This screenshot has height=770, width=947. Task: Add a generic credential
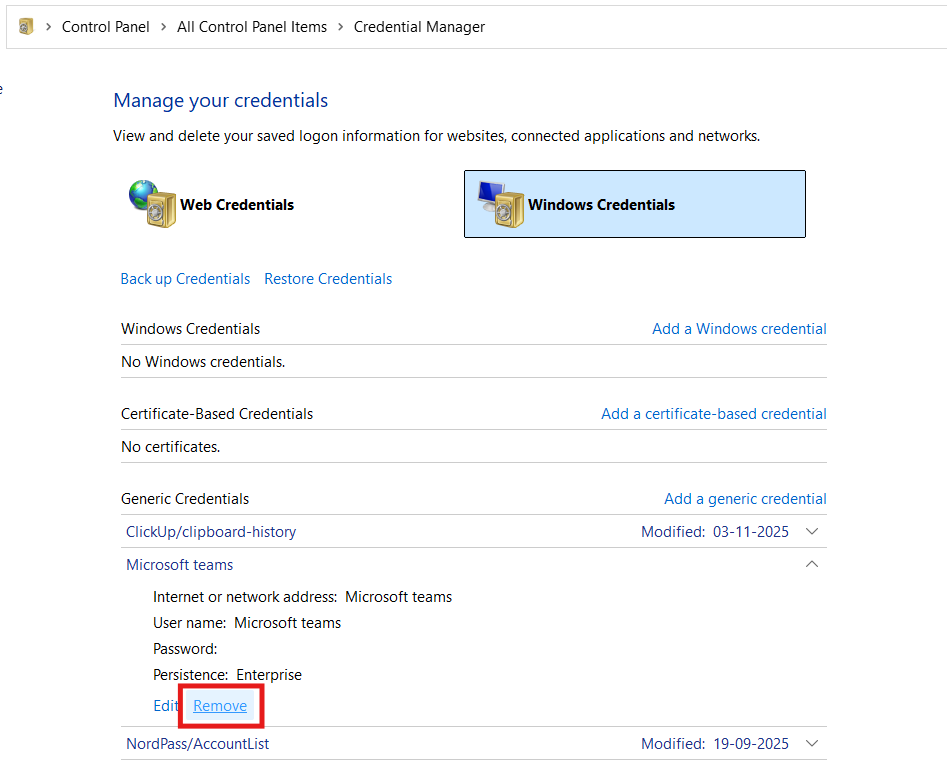(745, 498)
